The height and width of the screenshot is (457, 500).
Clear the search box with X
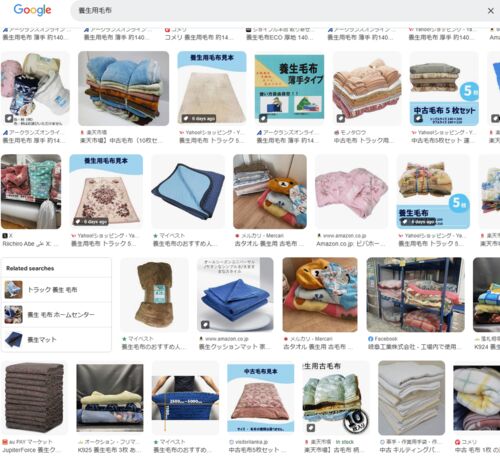tap(491, 11)
